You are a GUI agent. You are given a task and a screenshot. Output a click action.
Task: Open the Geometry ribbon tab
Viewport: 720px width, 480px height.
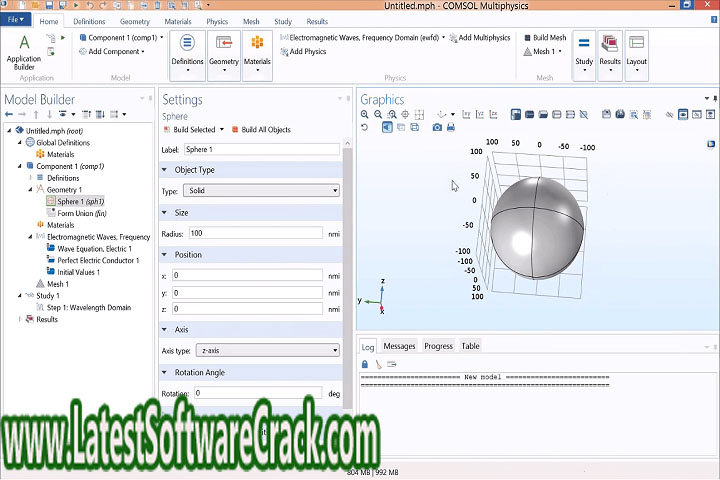tap(135, 21)
